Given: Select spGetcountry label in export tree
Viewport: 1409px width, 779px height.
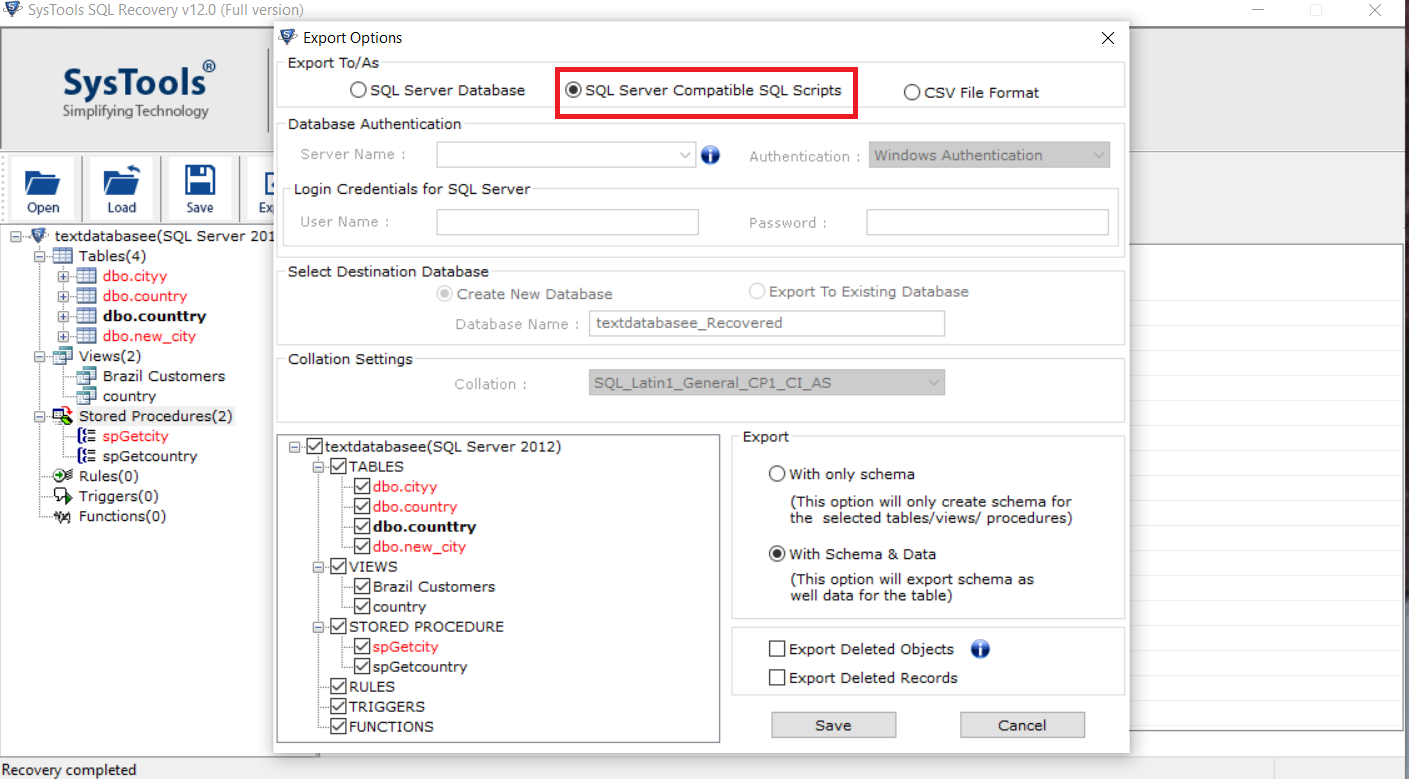Looking at the screenshot, I should coord(420,667).
